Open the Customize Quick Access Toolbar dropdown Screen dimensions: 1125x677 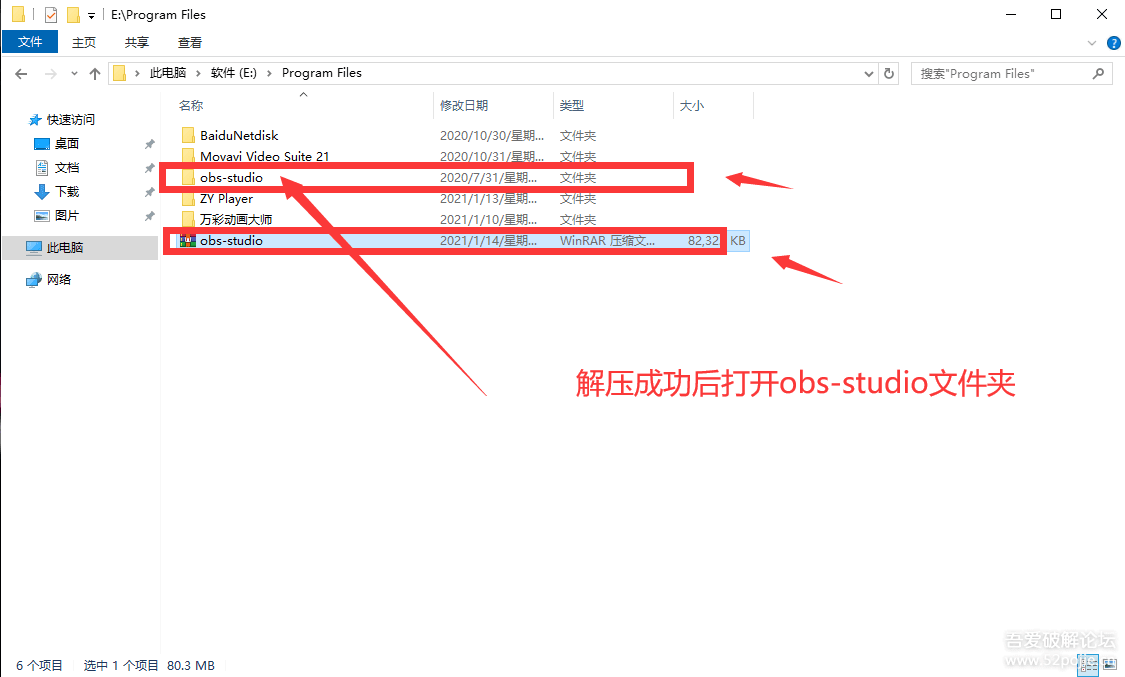[x=91, y=15]
